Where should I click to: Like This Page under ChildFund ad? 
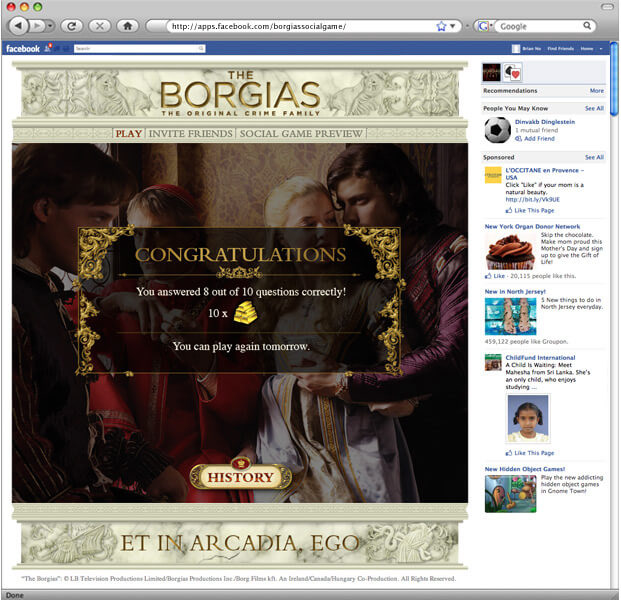(x=530, y=453)
